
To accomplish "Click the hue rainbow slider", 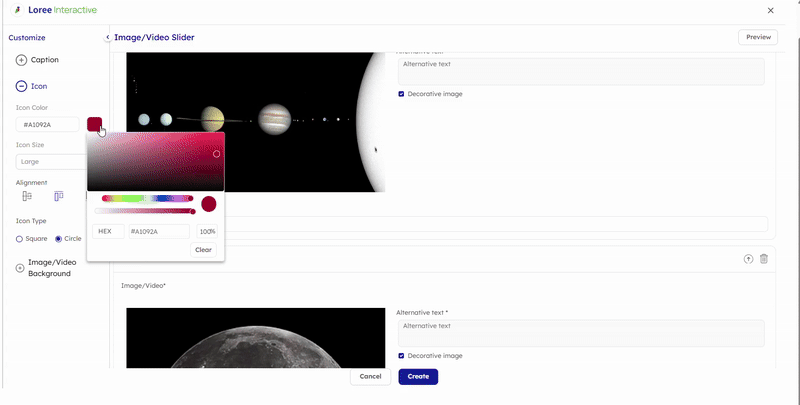I will 147,198.
